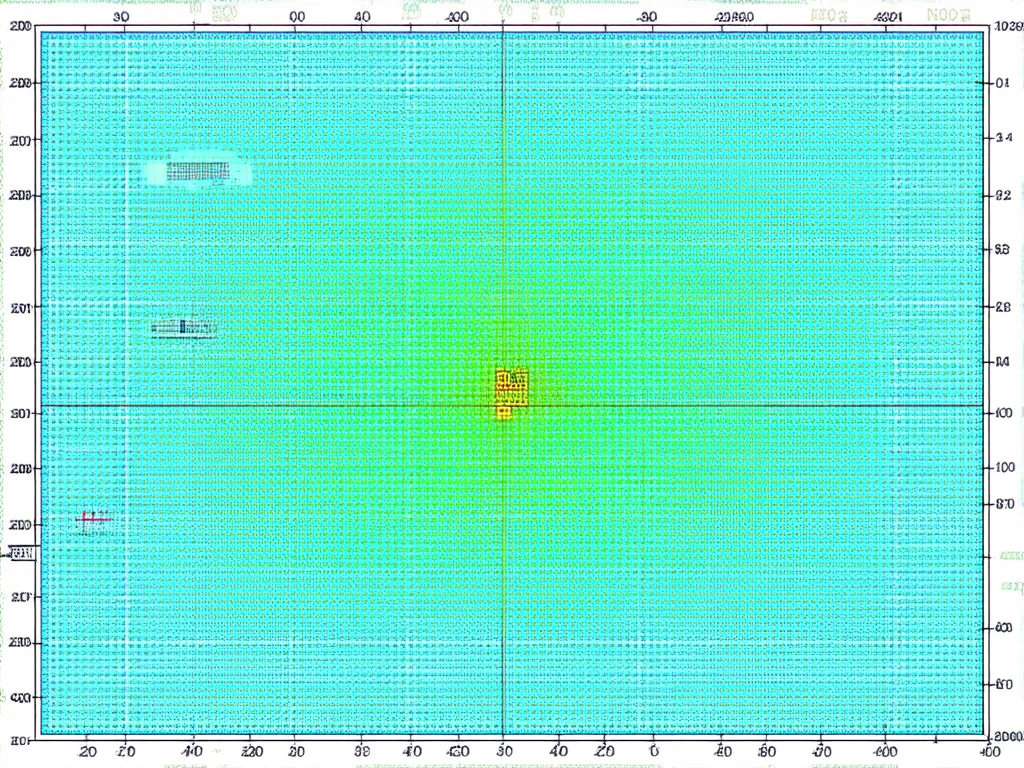The height and width of the screenshot is (768, 1024).
Task: Click the "-30" tick on top axis
Action: coord(647,17)
